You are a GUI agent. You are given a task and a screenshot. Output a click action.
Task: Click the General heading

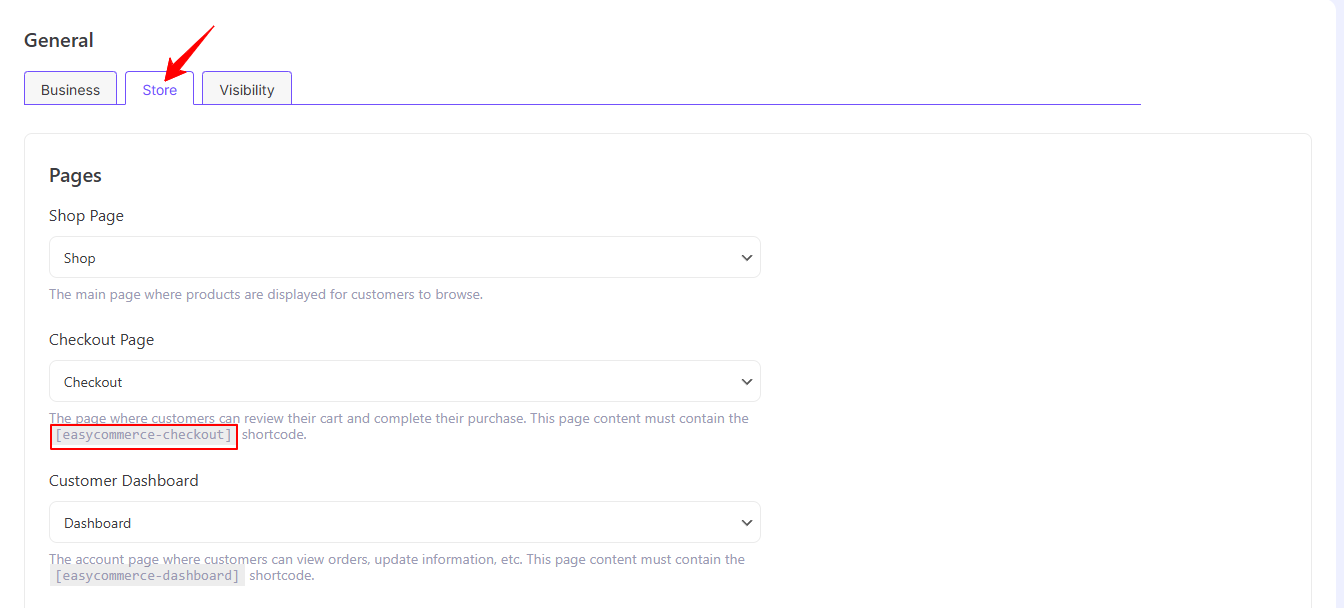tap(59, 41)
